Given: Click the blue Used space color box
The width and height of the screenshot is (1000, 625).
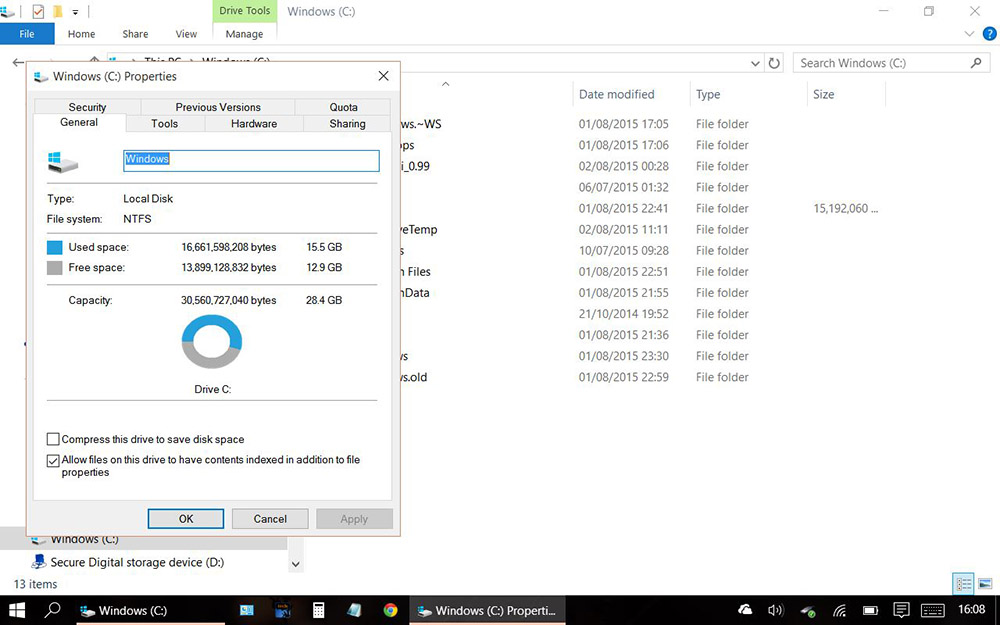Looking at the screenshot, I should [55, 247].
